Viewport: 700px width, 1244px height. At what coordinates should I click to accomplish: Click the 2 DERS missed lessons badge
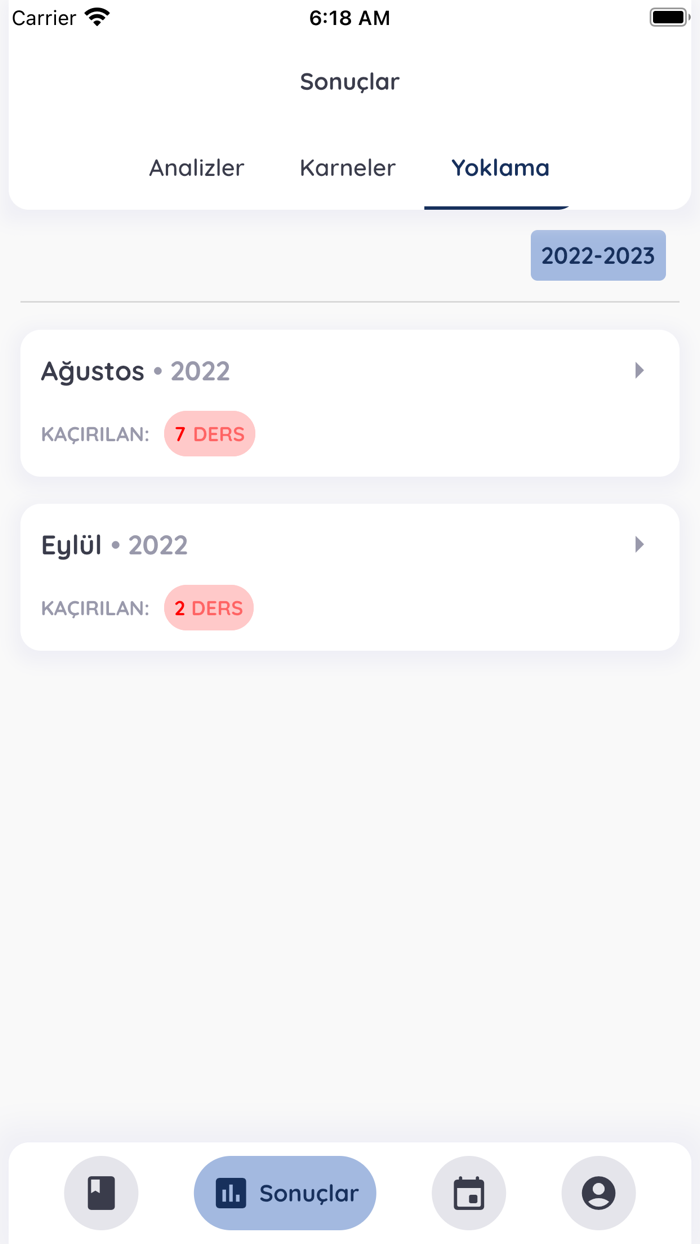tap(208, 607)
